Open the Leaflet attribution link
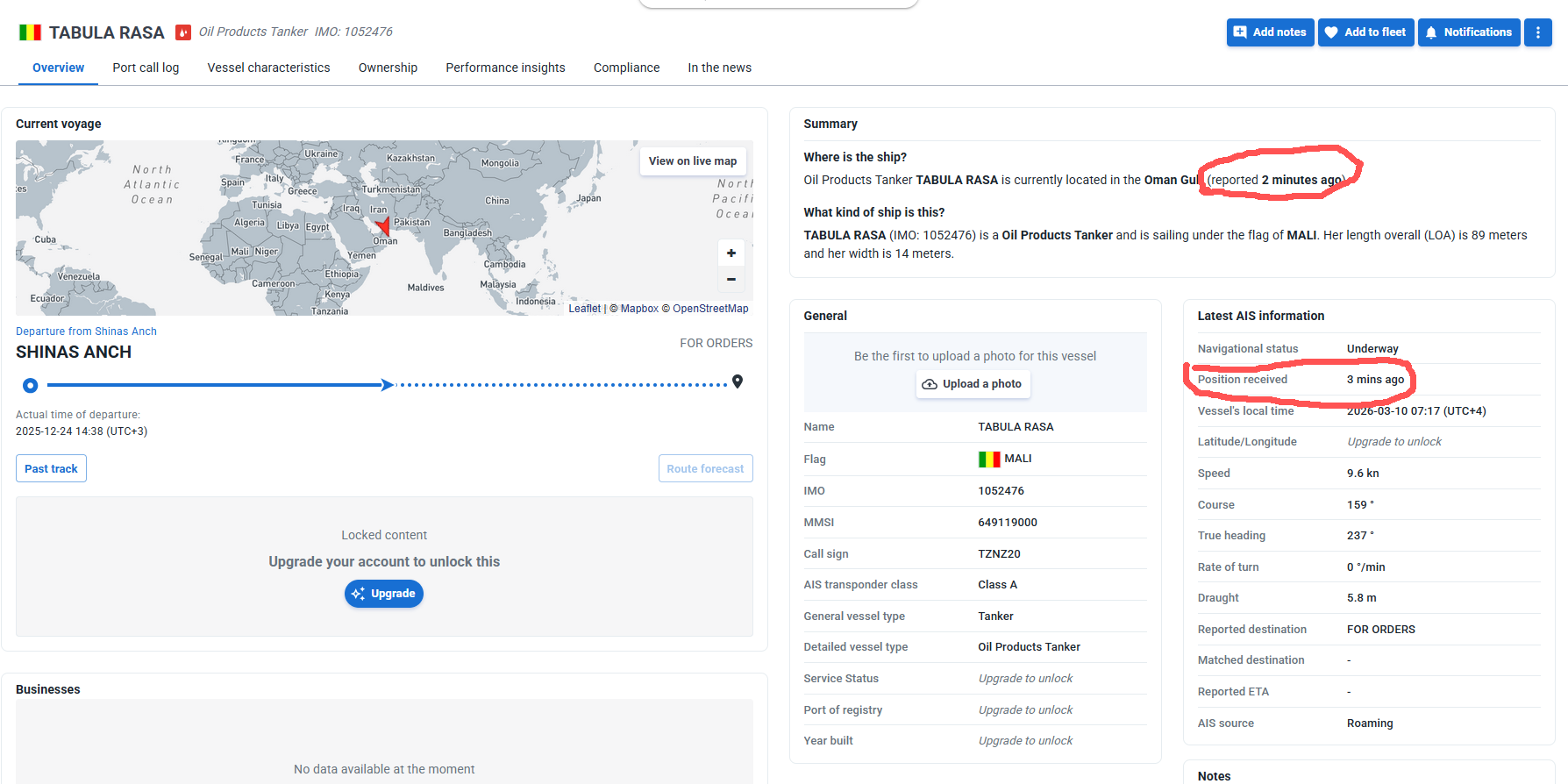Viewport: 1568px width, 784px height. pos(584,309)
